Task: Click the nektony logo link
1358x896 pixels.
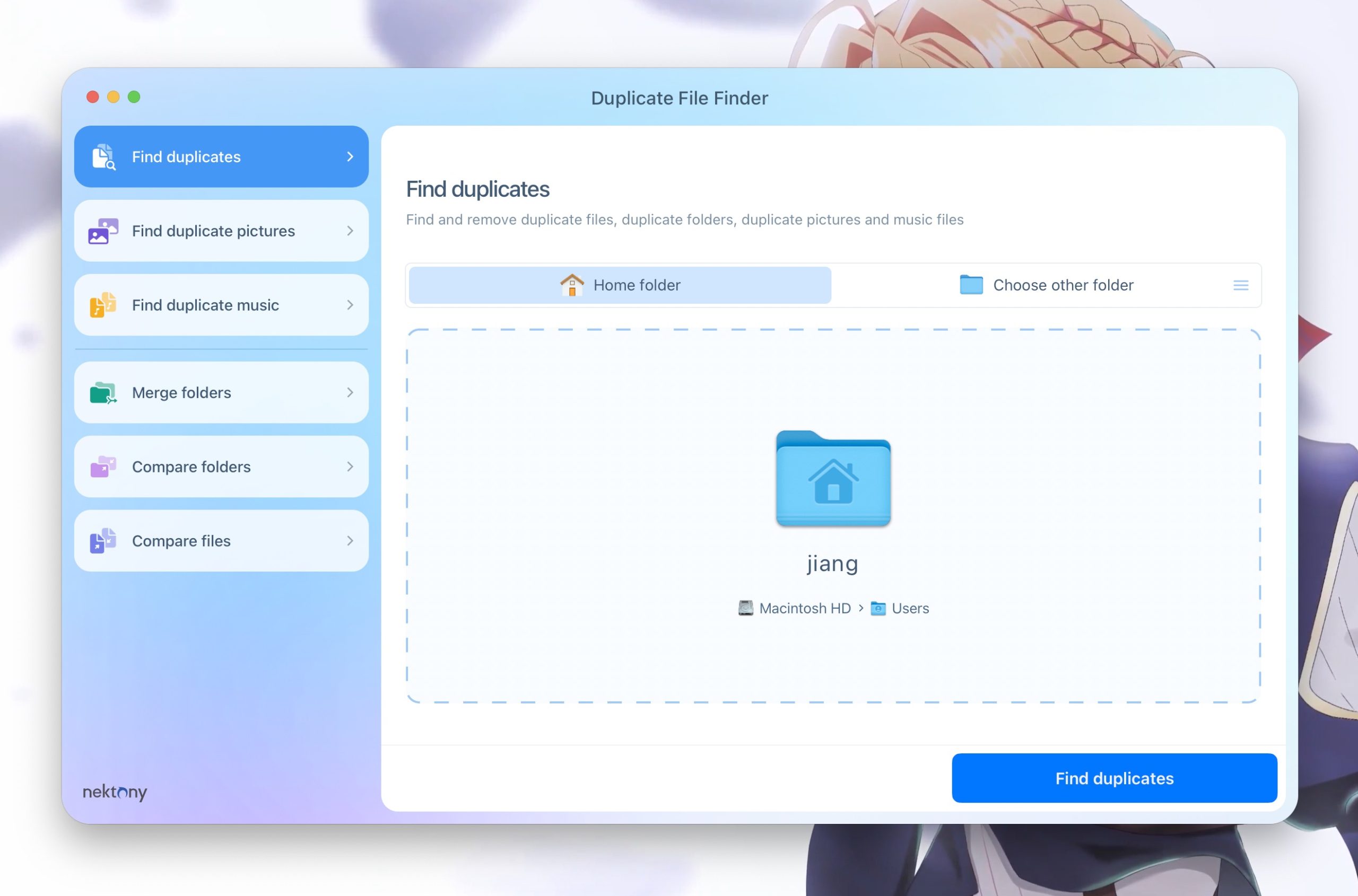Action: coord(114,791)
